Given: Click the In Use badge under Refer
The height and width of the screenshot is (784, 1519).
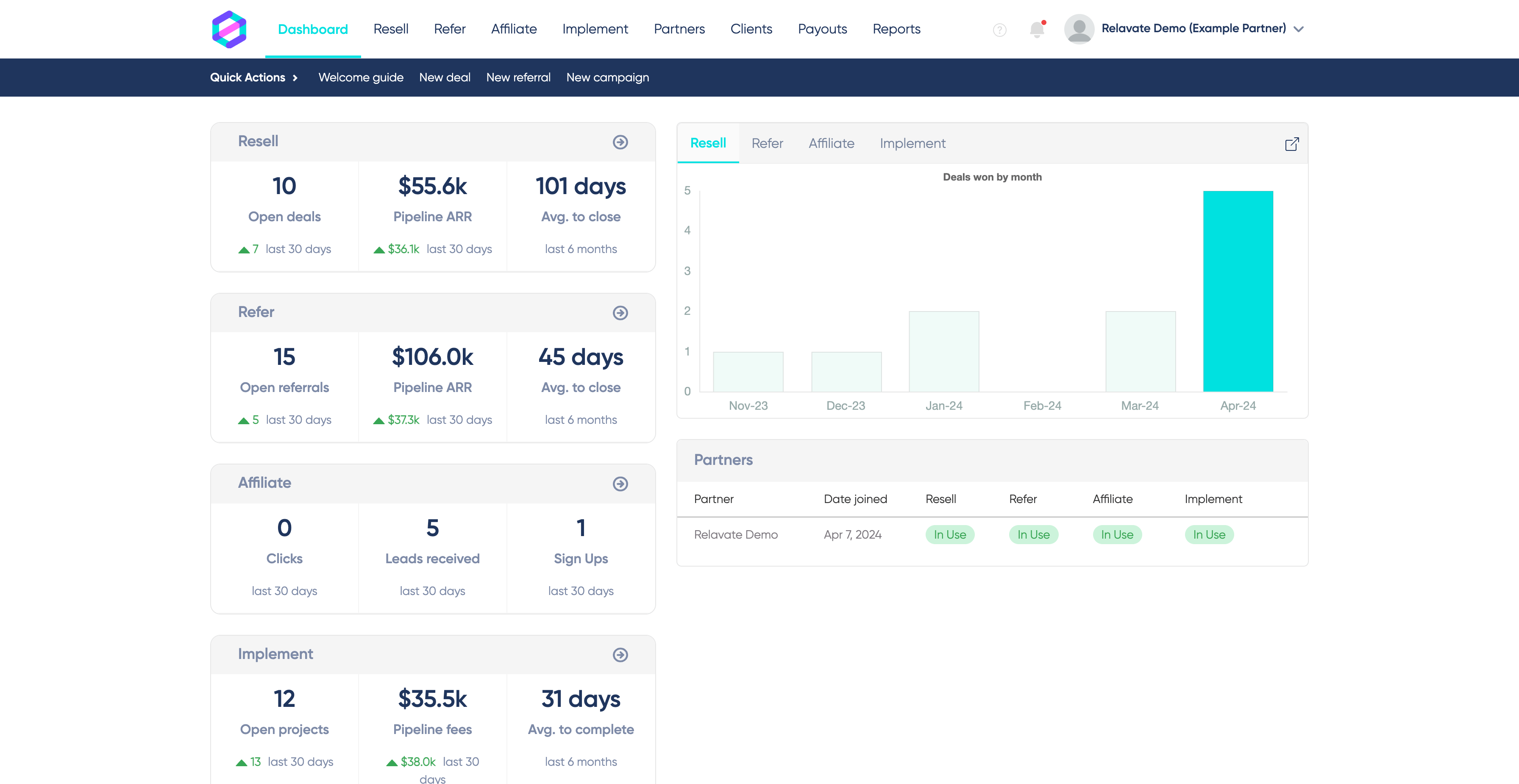Looking at the screenshot, I should pos(1033,535).
